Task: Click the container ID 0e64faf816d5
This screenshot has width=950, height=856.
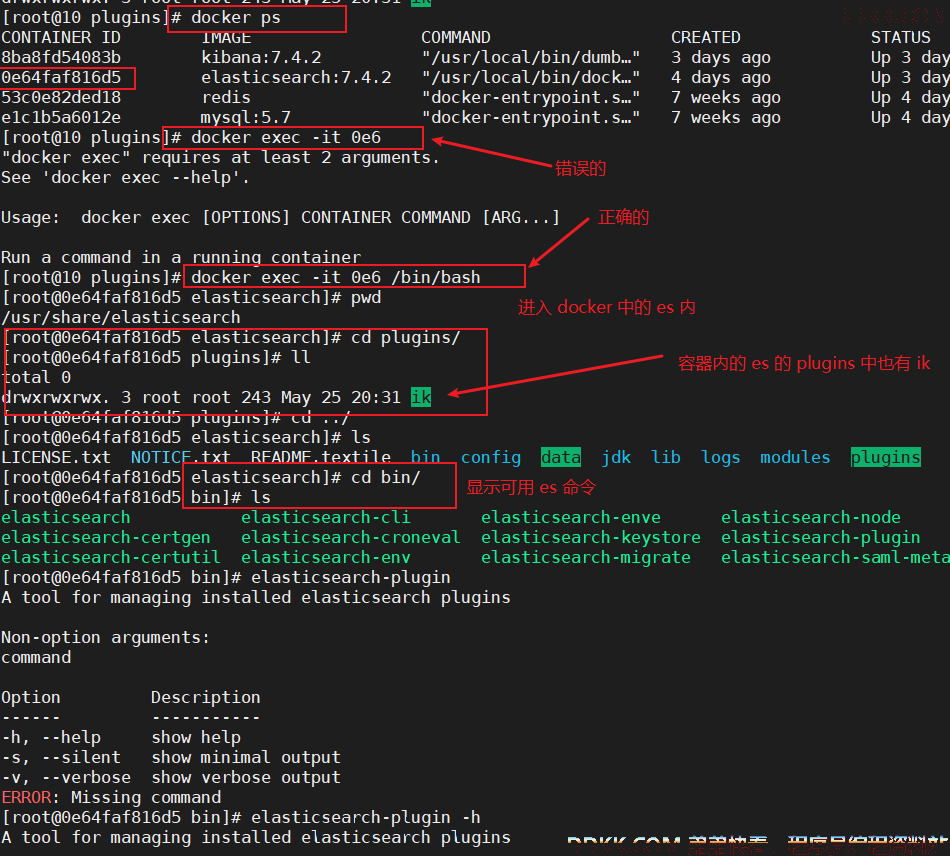Action: coord(61,78)
